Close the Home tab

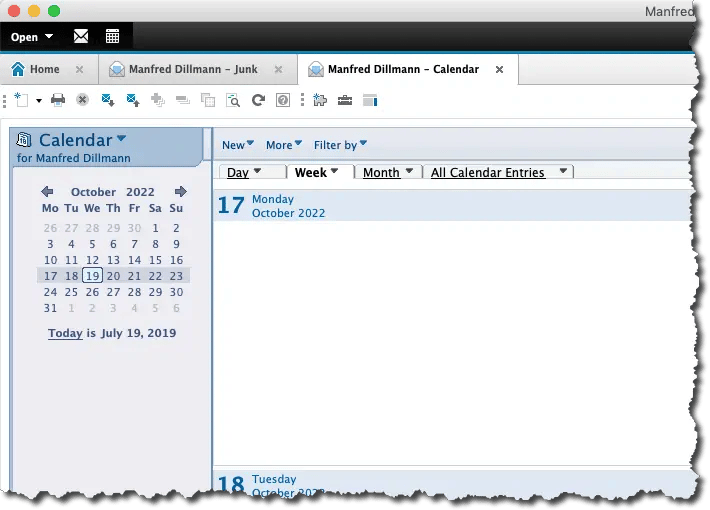tap(79, 69)
